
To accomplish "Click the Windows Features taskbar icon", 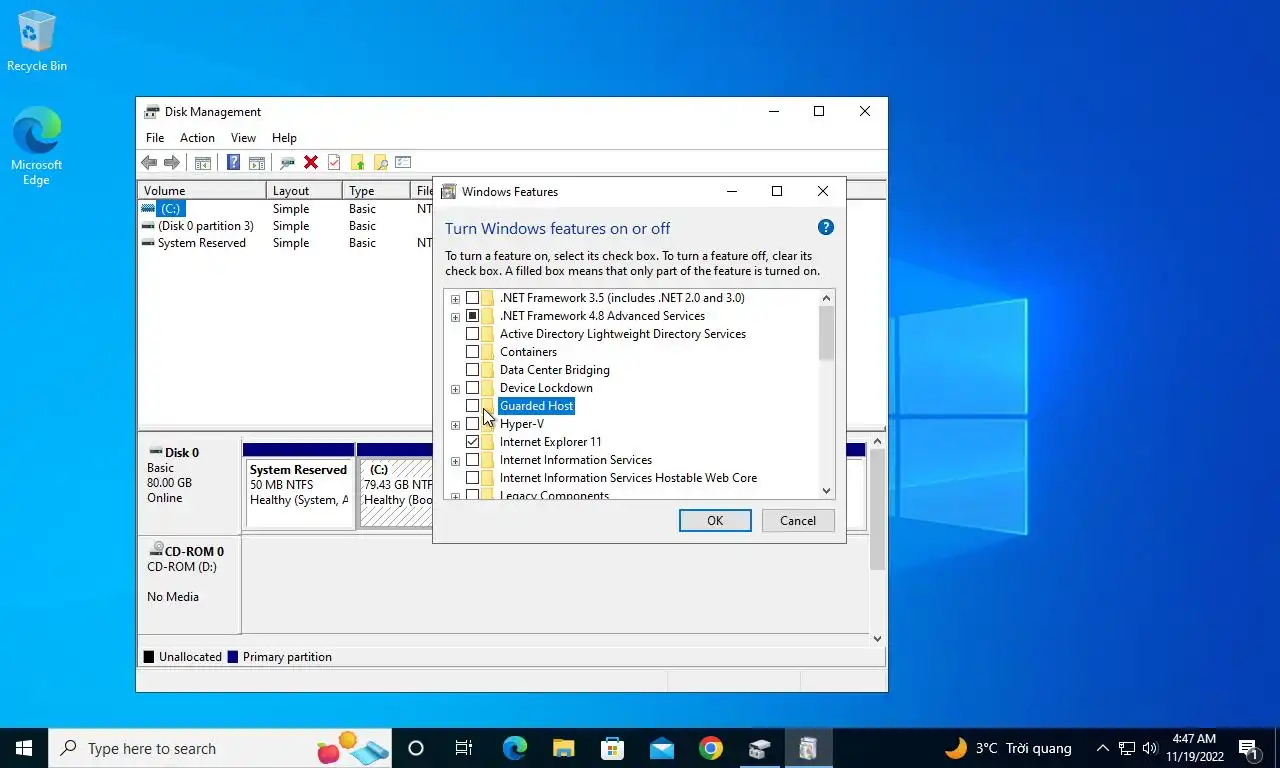I will point(808,748).
